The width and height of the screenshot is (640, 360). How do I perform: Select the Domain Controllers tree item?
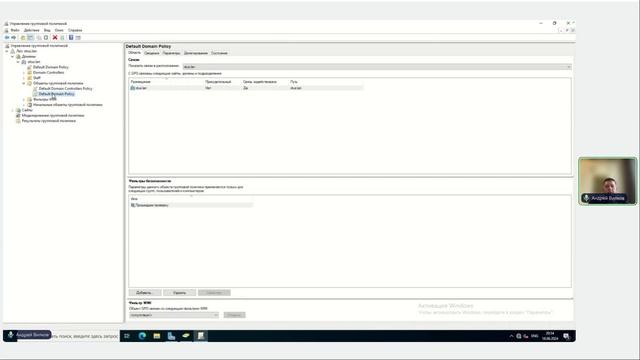click(49, 72)
